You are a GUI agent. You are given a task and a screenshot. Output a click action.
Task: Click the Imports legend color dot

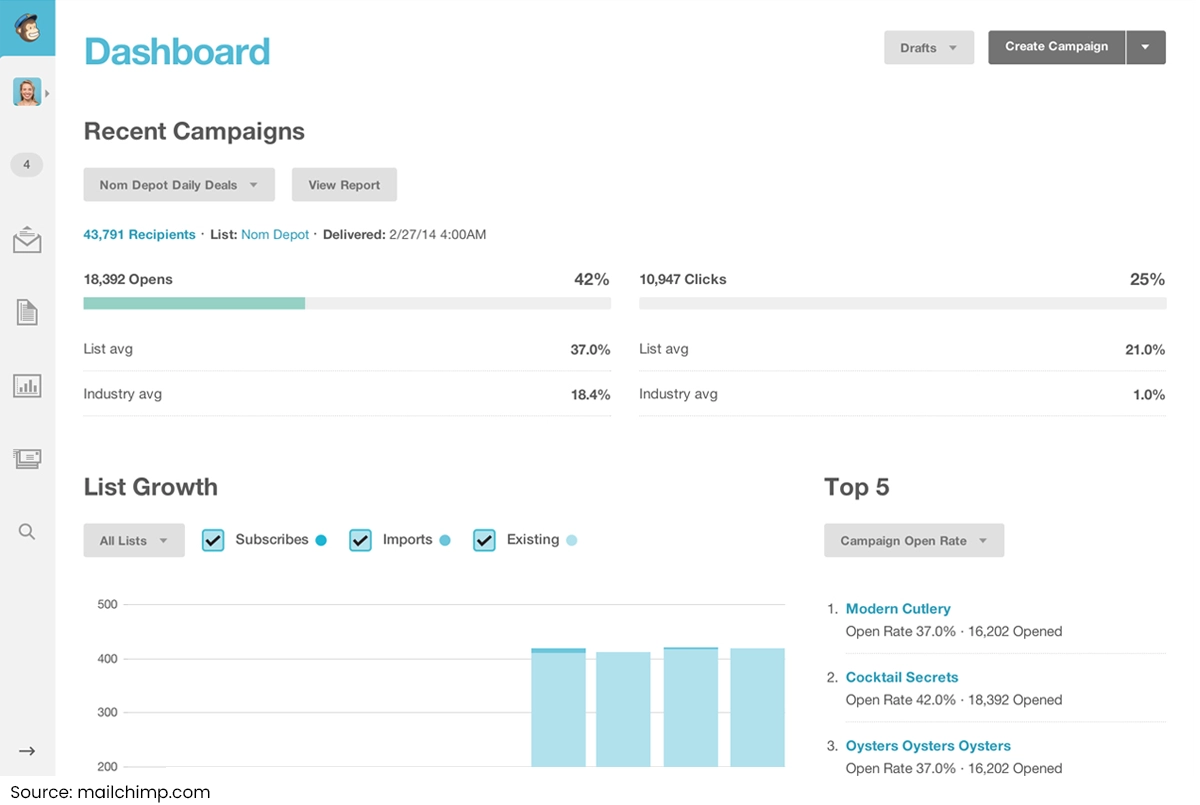pyautogui.click(x=445, y=540)
